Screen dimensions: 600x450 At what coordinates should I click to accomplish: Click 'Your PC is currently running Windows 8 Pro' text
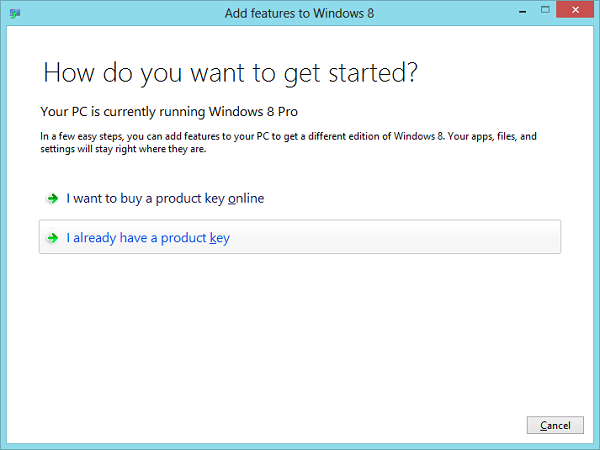tap(168, 112)
